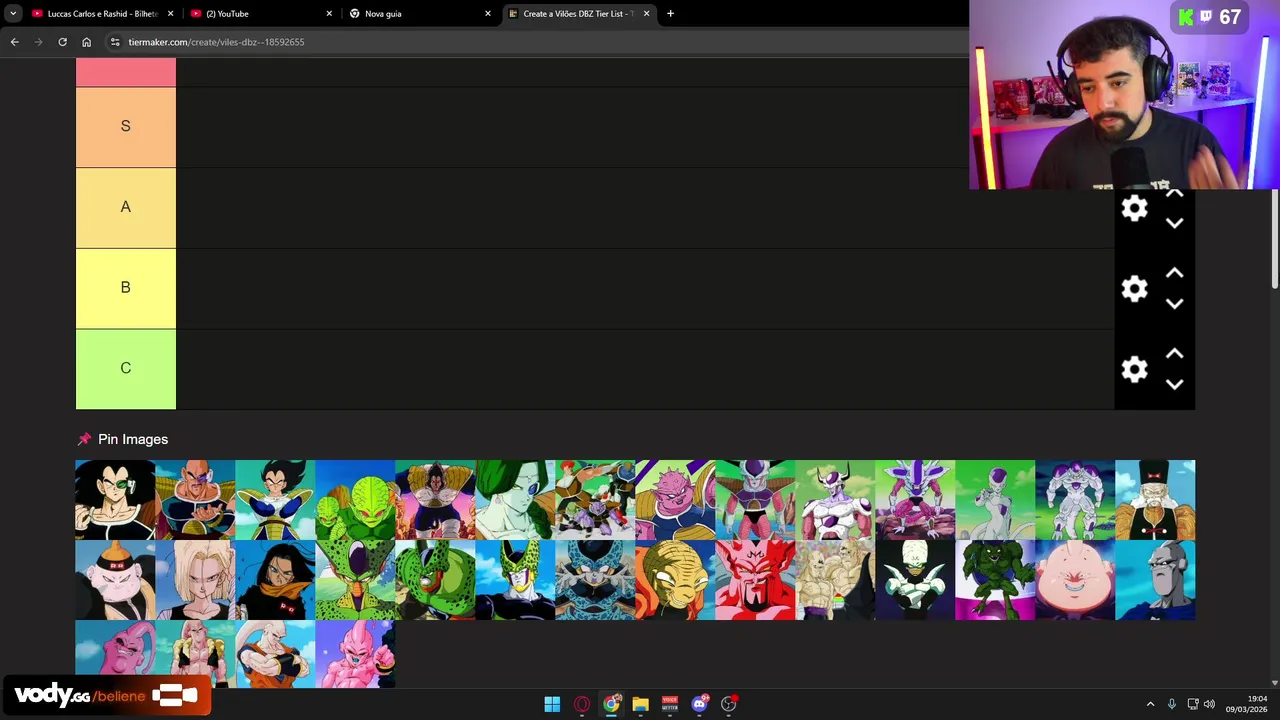1280x720 pixels.
Task: Open settings gear for tier A
Action: [1134, 208]
